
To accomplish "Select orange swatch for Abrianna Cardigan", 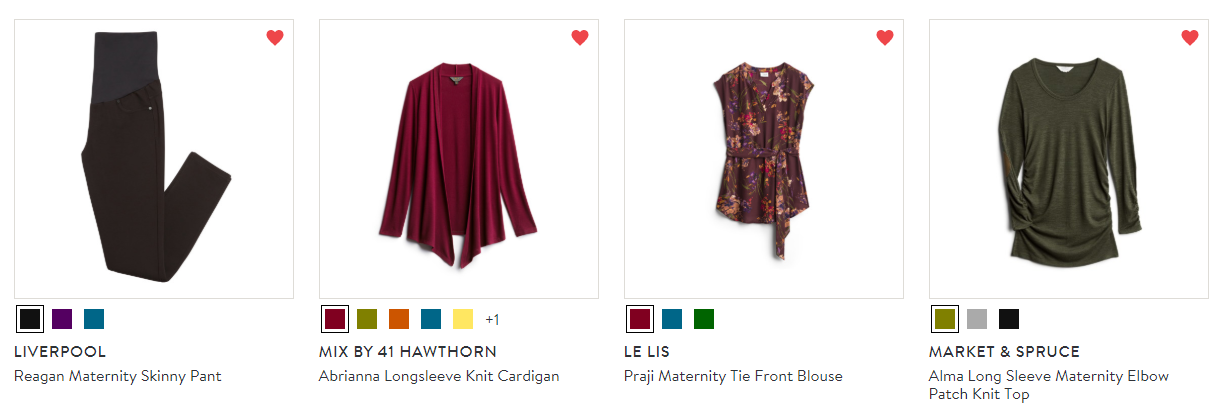I will [x=399, y=319].
